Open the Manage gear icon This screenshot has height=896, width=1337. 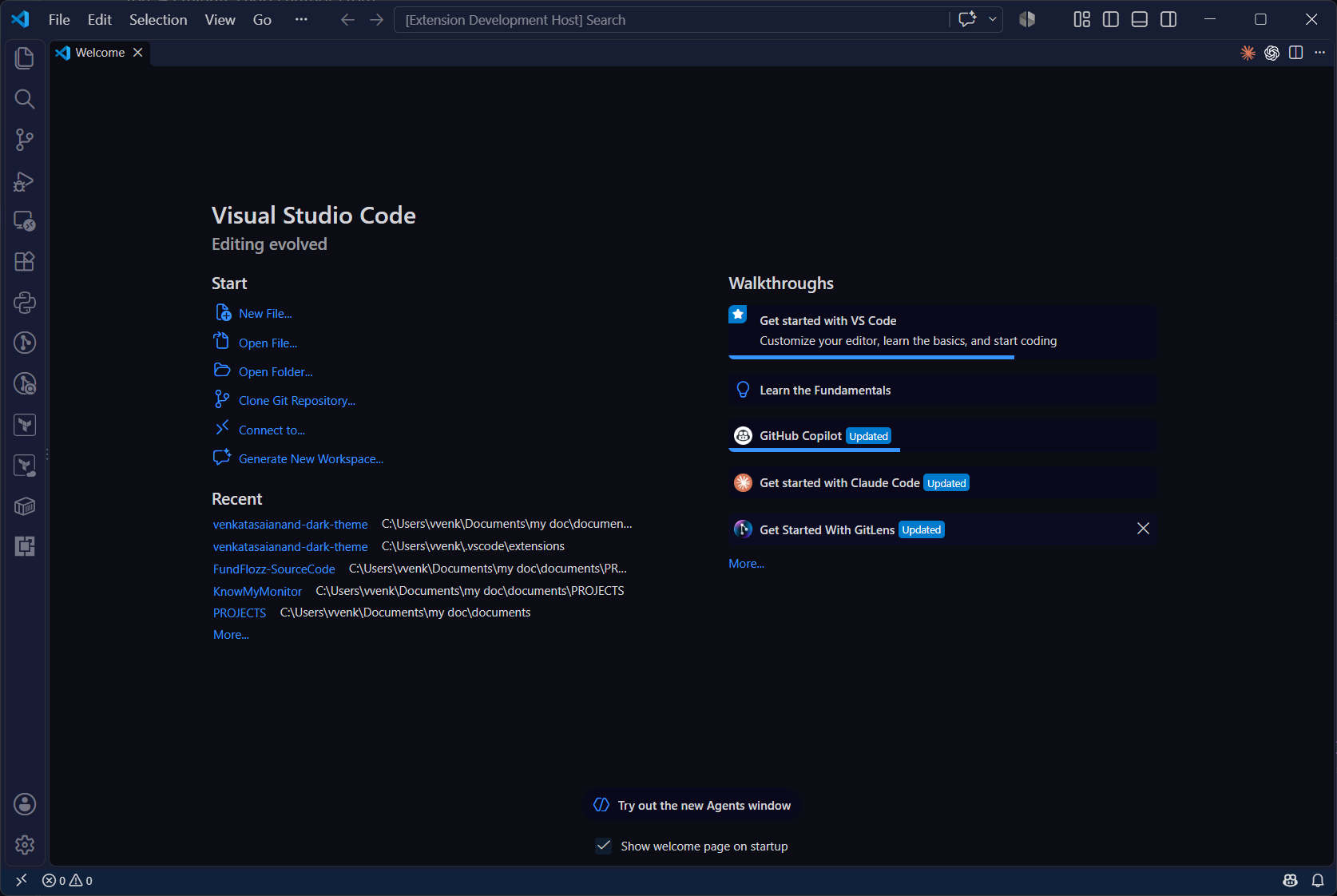25,845
